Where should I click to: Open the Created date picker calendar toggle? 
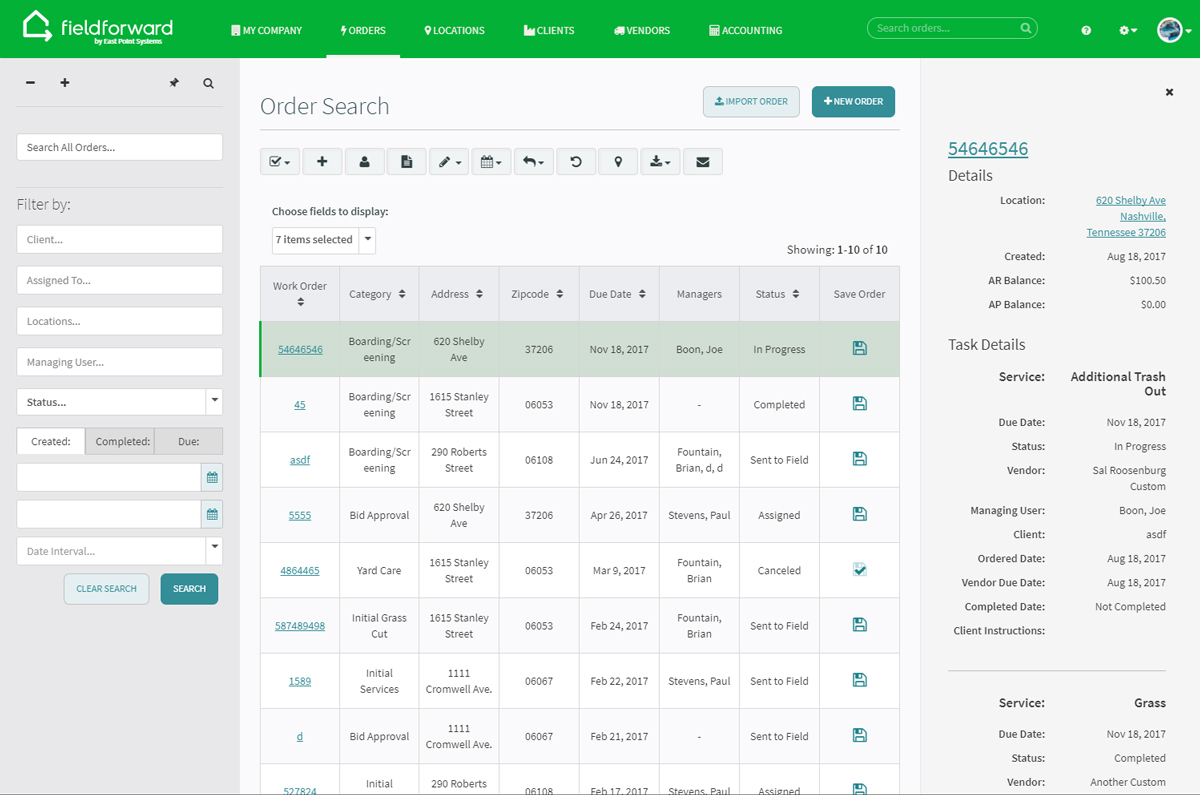coord(210,477)
